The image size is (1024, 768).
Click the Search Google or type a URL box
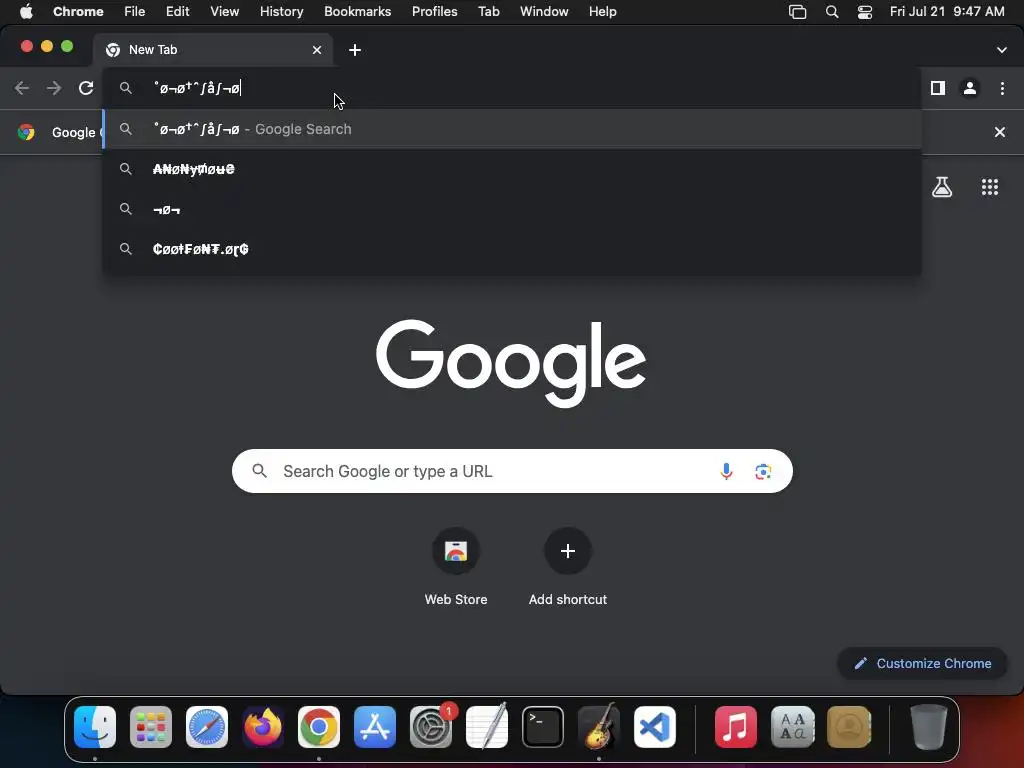[x=512, y=471]
